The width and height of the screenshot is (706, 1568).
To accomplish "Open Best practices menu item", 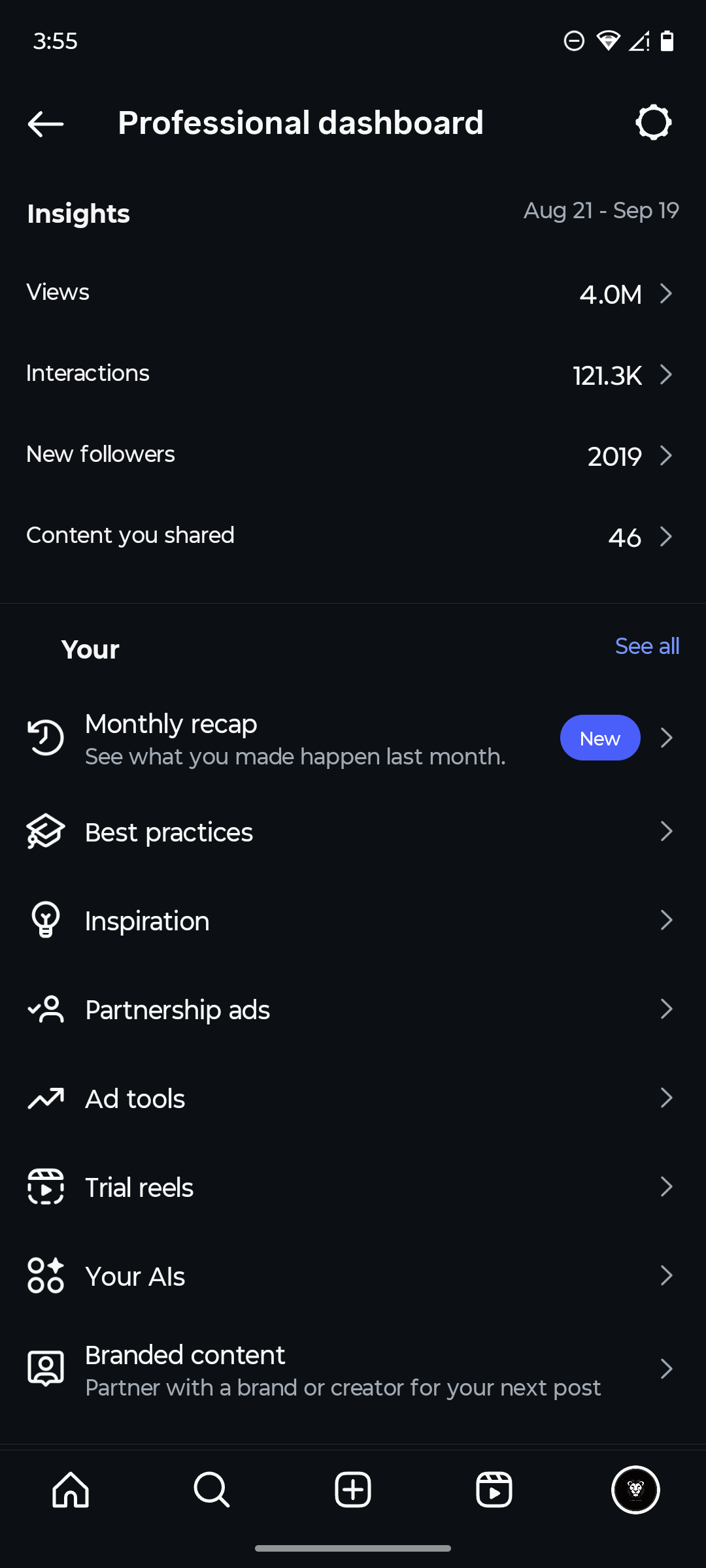I will (169, 832).
